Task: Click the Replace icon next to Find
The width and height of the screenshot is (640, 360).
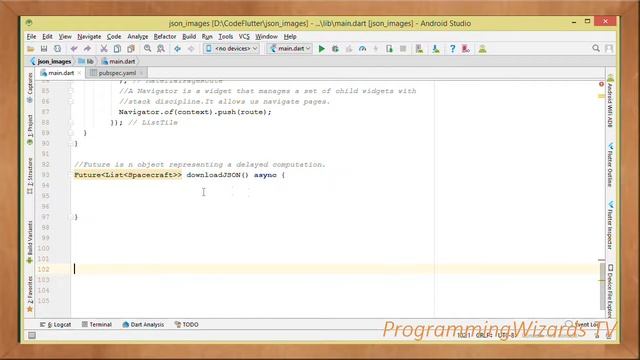Action: tap(161, 49)
